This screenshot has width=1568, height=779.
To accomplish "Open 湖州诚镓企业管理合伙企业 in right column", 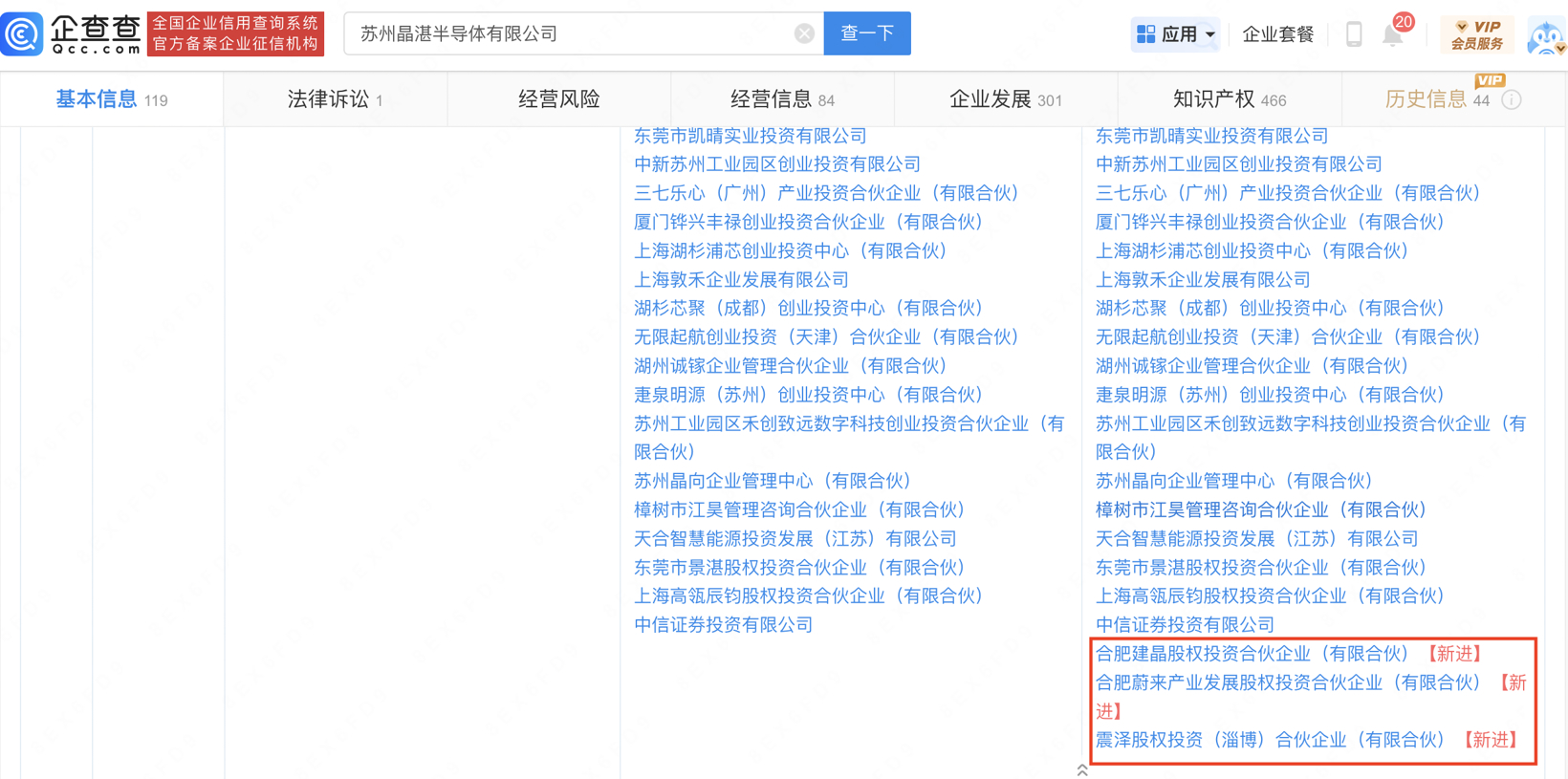I will [1252, 365].
